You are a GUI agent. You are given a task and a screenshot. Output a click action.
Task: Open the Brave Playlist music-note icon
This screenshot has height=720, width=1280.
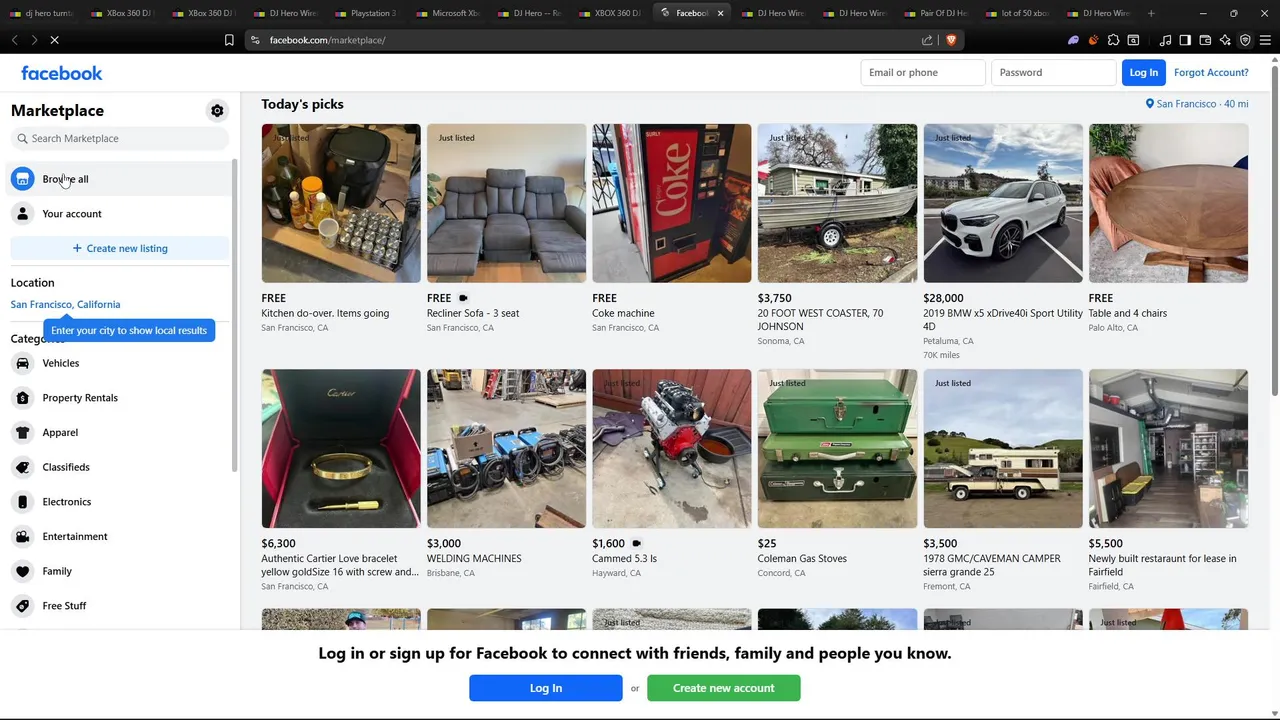(x=1165, y=40)
